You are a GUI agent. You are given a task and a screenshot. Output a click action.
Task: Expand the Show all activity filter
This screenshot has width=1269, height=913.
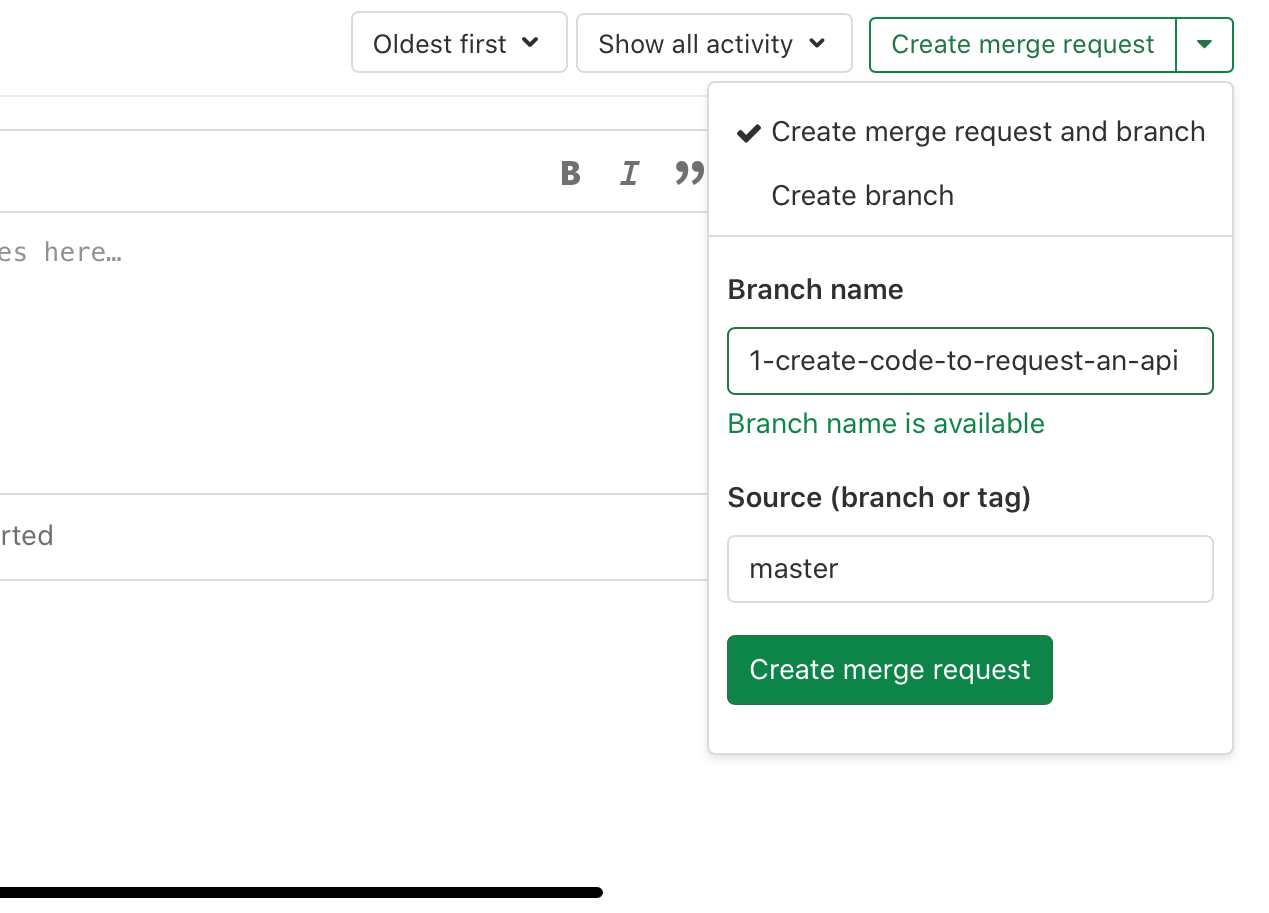[713, 43]
